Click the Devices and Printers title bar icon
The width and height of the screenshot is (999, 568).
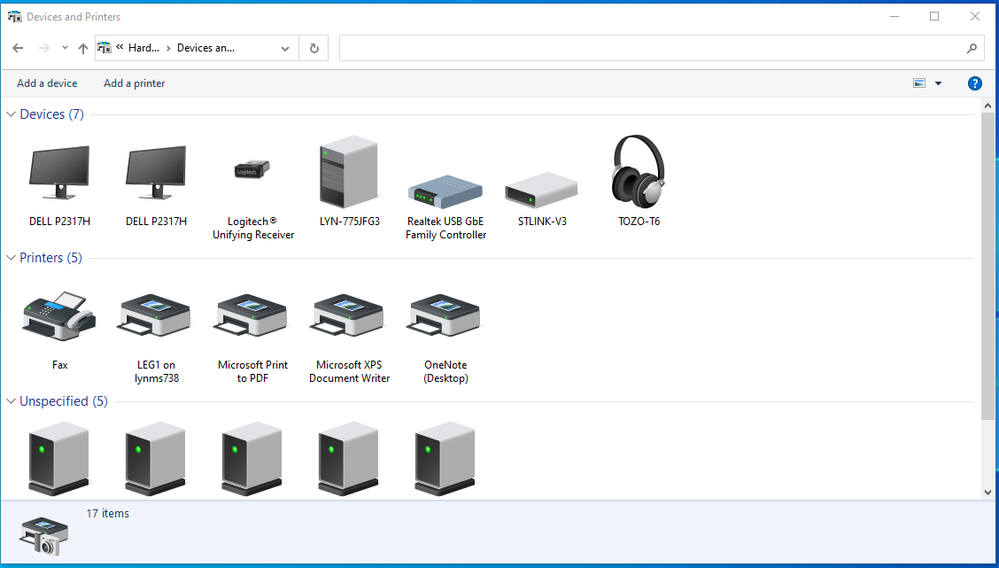coord(15,17)
